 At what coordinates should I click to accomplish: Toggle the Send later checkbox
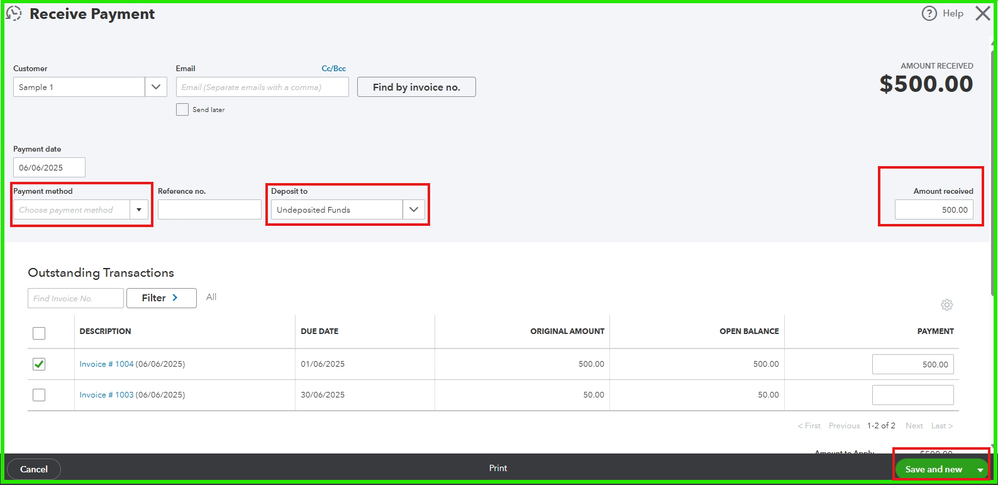tap(182, 109)
